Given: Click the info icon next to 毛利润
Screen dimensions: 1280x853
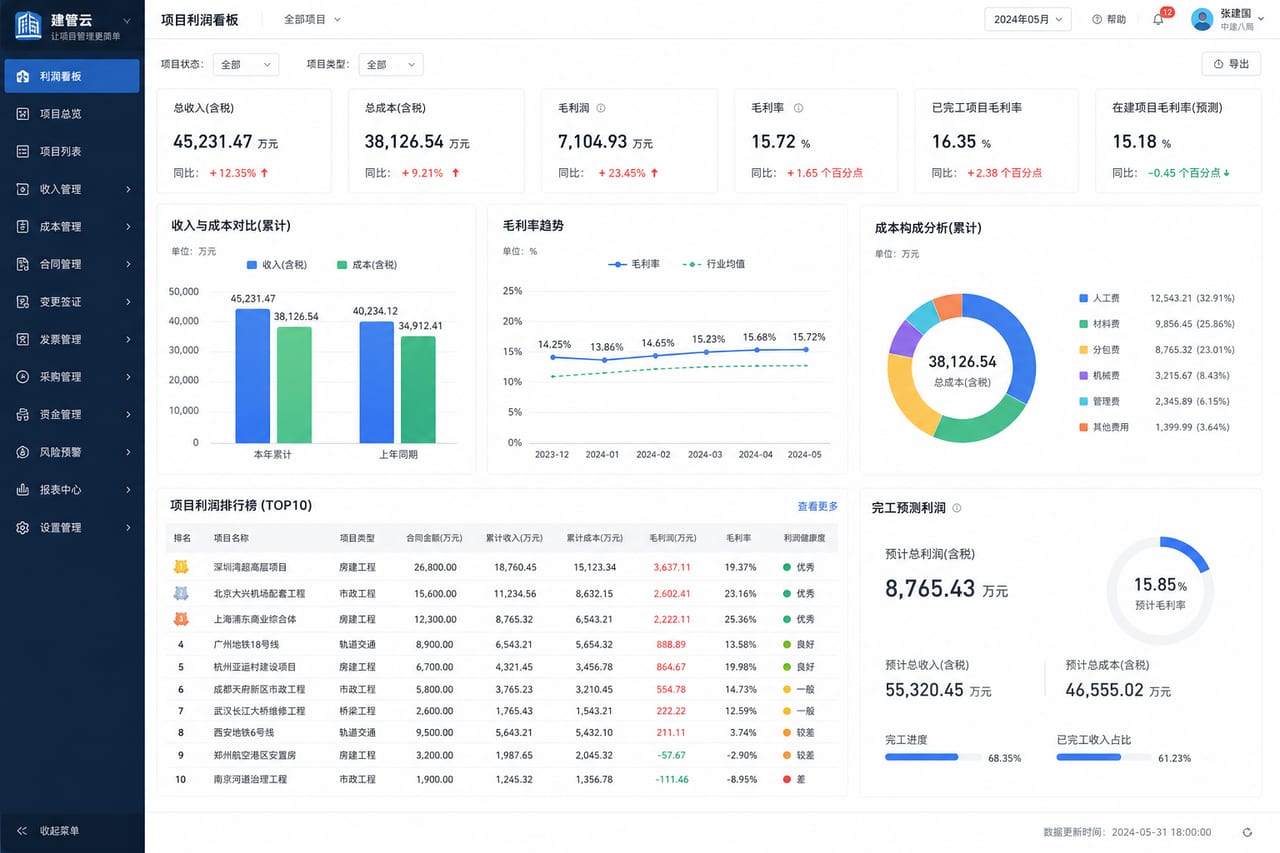Looking at the screenshot, I should 601,108.
